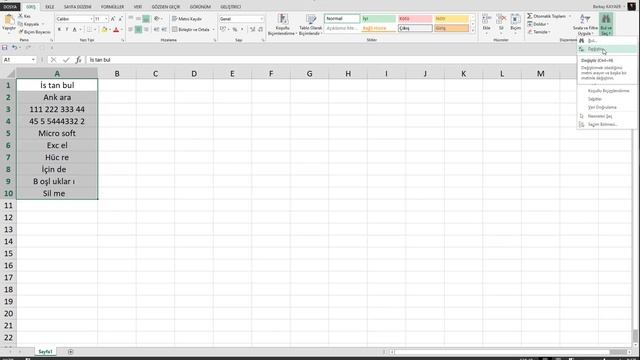Image resolution: width=640 pixels, height=360 pixels.
Task: Open the font size dropdown
Action: pos(107,19)
